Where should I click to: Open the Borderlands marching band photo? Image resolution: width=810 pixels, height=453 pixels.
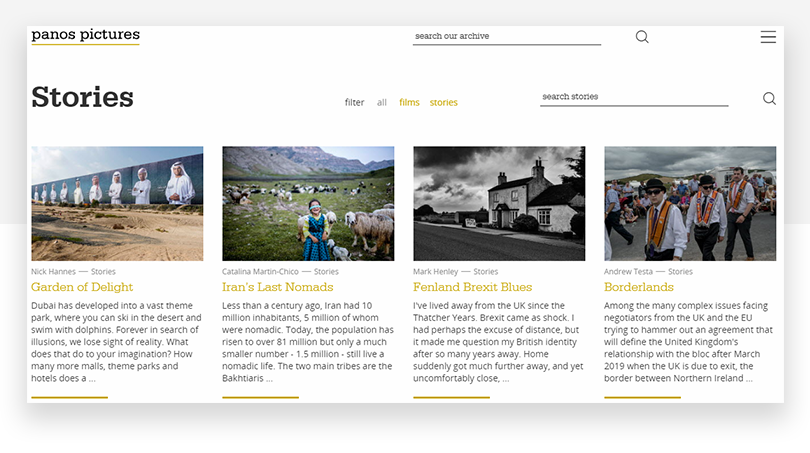tap(690, 203)
